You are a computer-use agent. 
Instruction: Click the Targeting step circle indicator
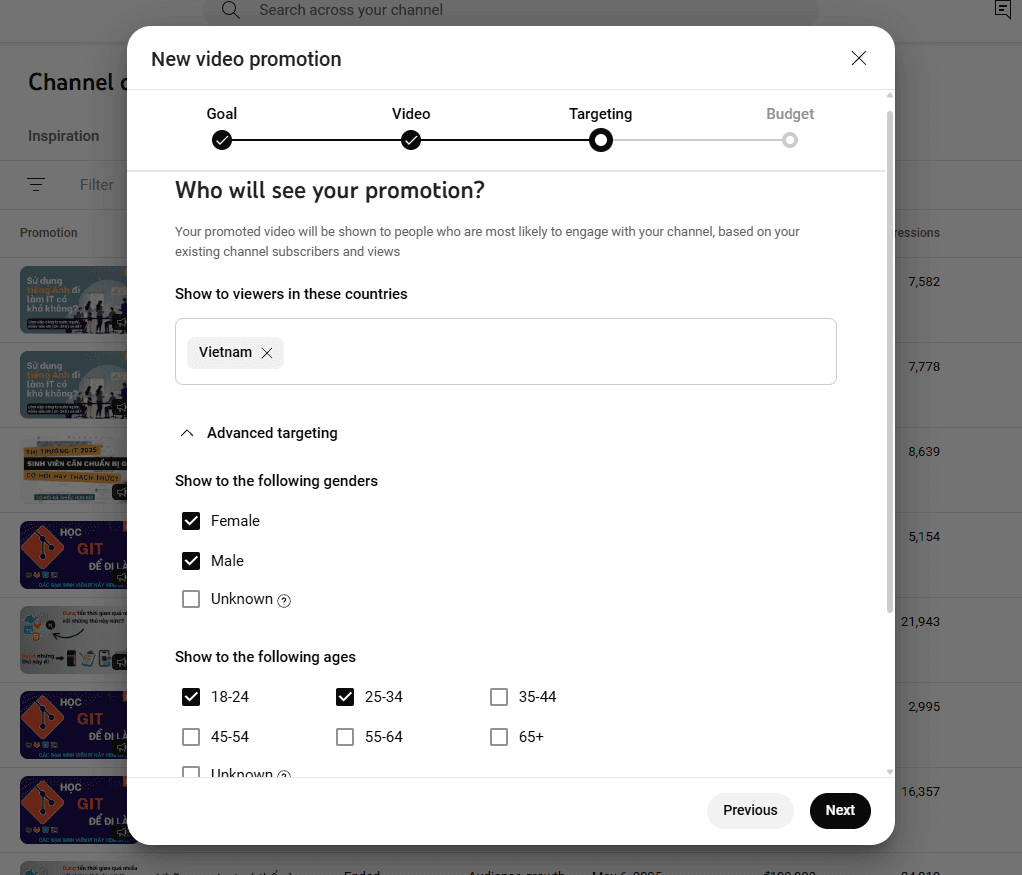tap(600, 140)
